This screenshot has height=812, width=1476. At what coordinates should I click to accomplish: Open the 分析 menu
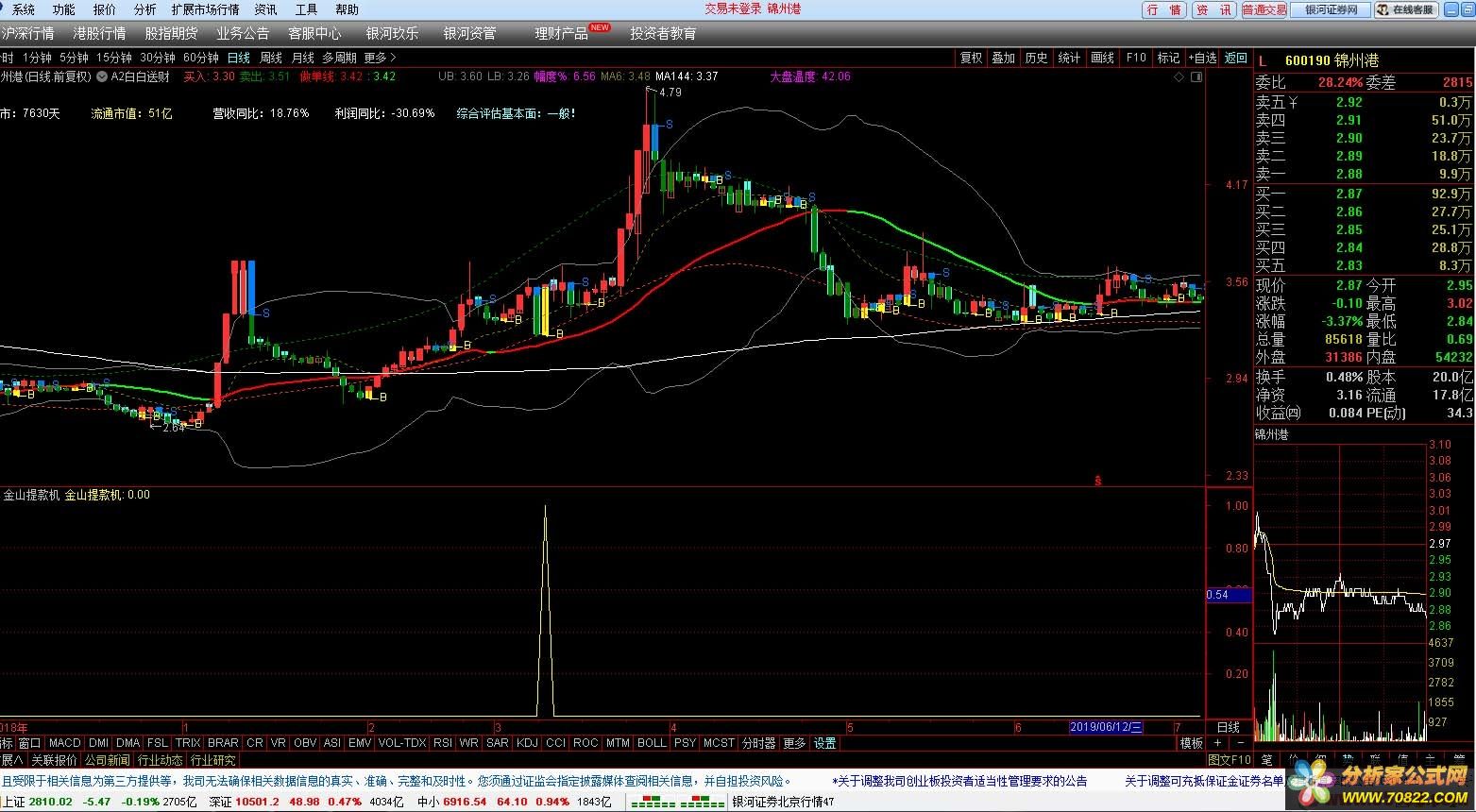click(x=144, y=9)
